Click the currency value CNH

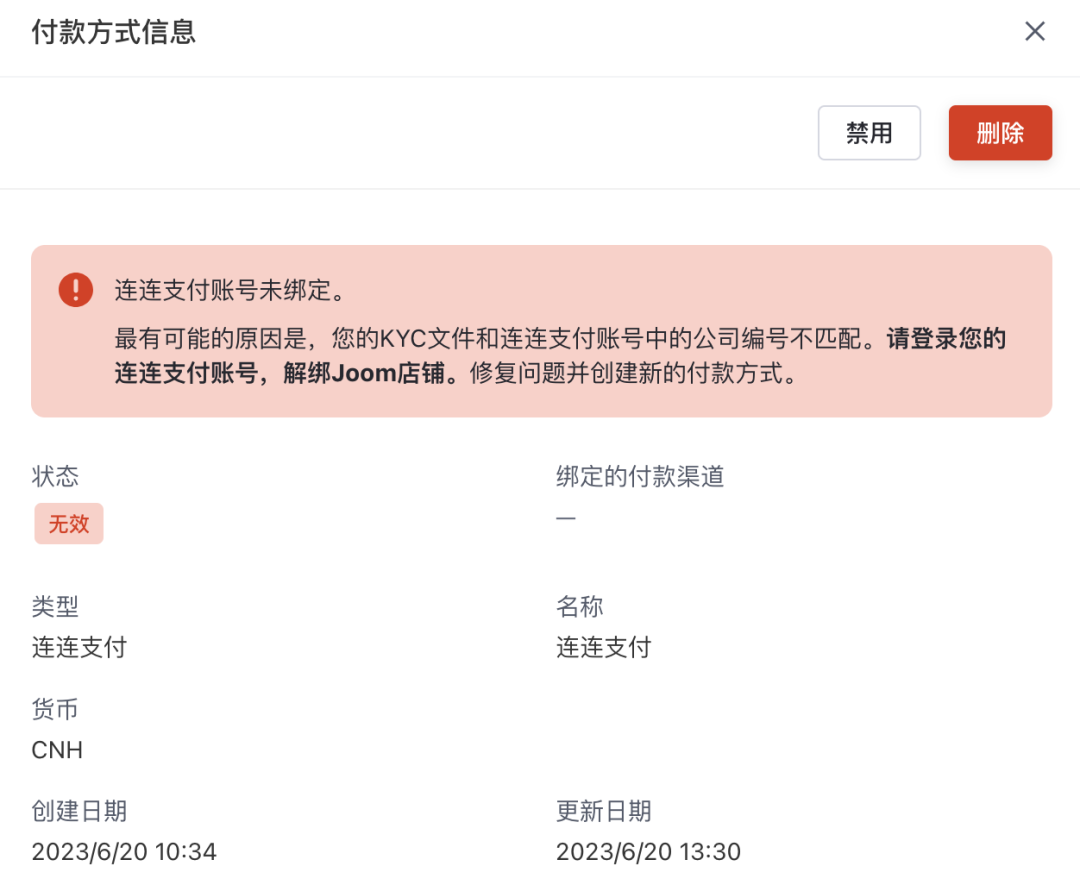click(x=56, y=750)
